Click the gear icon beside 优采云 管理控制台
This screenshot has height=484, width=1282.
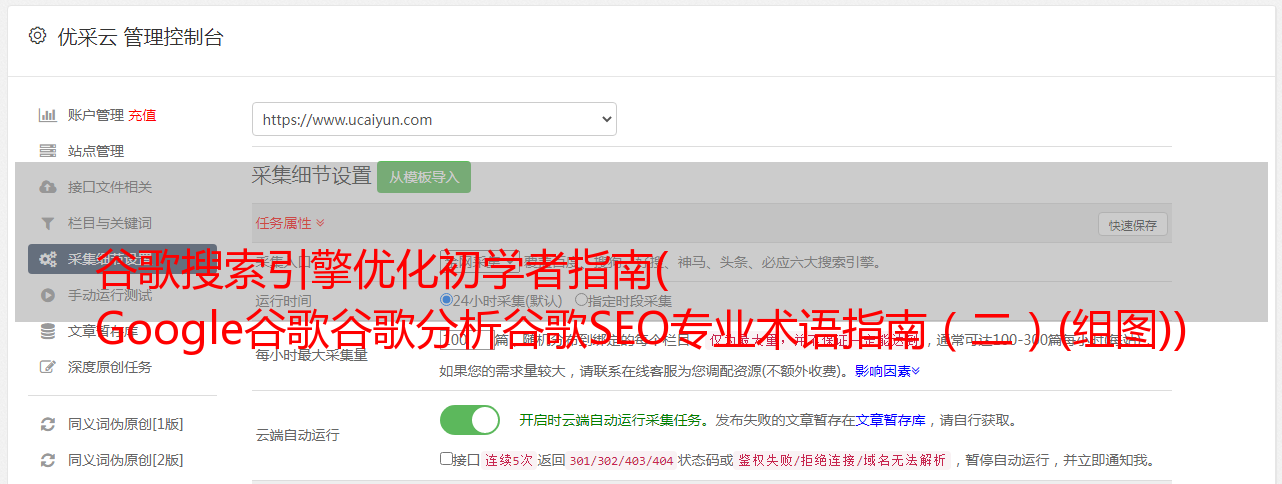pos(37,37)
